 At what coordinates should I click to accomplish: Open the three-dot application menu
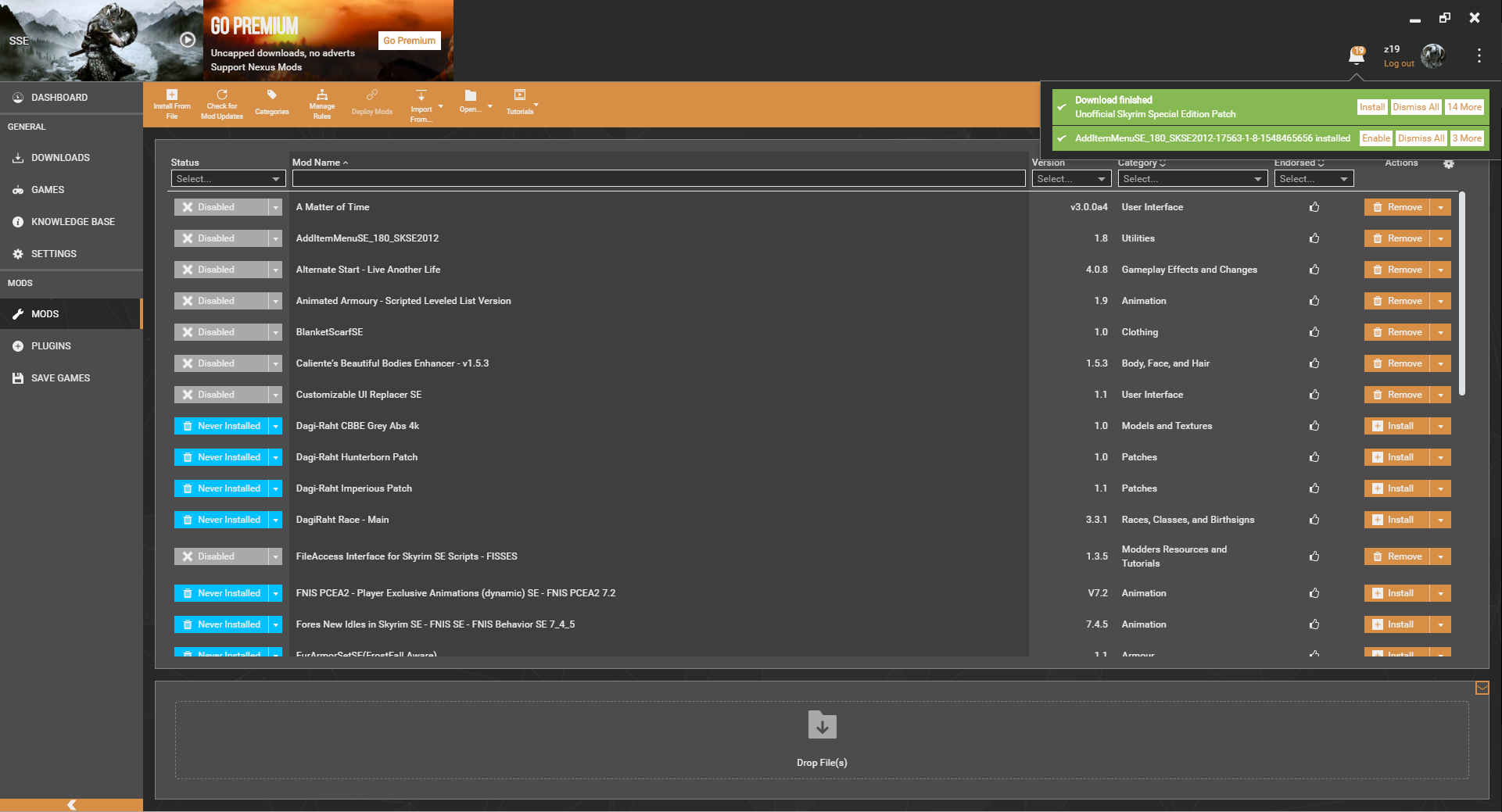tap(1479, 55)
